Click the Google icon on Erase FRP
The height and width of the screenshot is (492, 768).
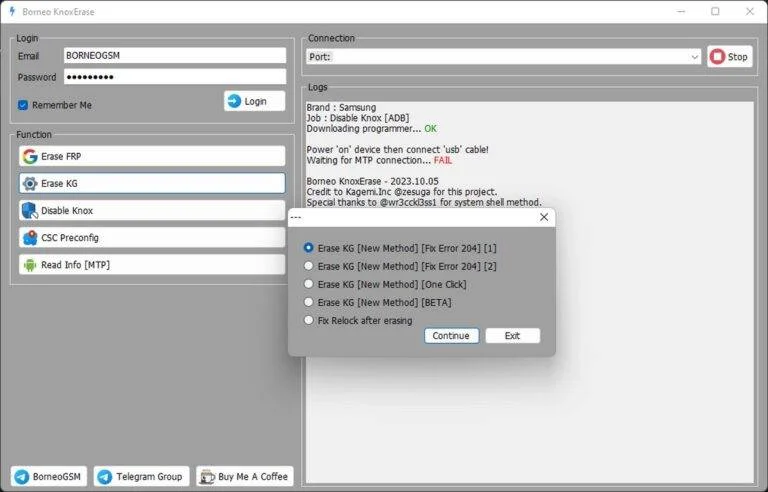coord(30,156)
